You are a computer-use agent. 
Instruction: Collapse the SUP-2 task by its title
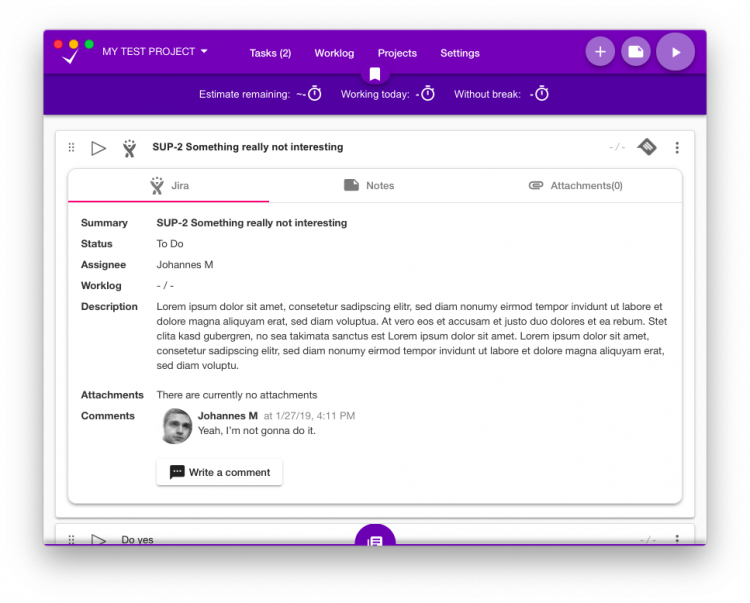click(247, 147)
